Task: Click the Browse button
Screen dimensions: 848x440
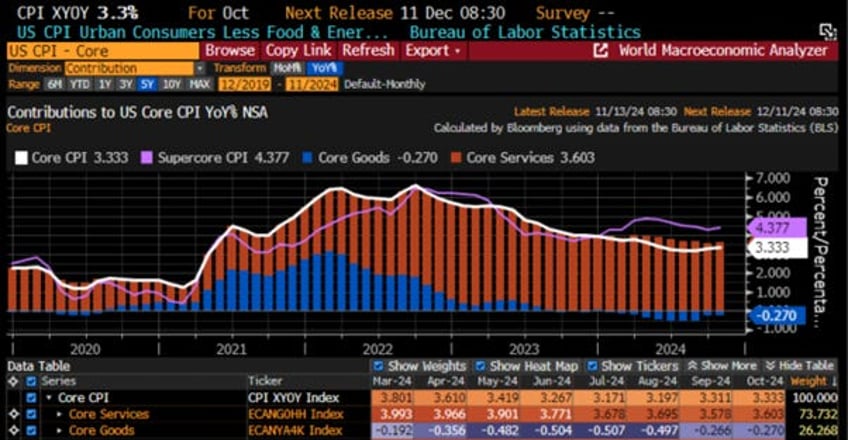Action: [230, 51]
